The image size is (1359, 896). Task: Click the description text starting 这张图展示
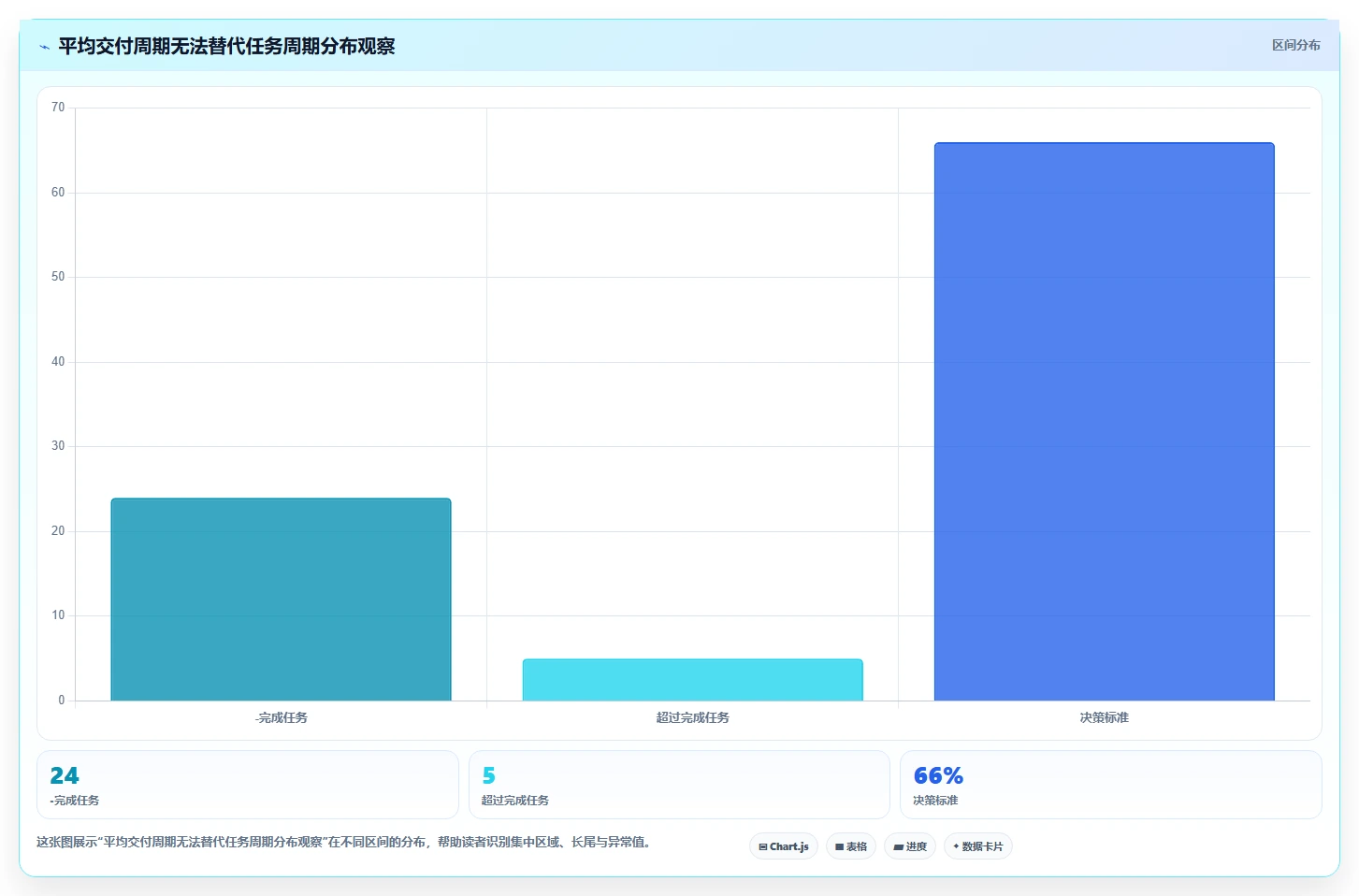point(344,842)
